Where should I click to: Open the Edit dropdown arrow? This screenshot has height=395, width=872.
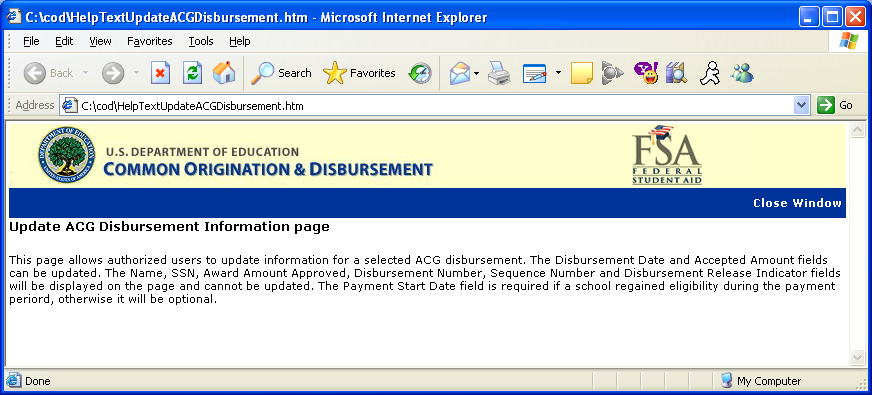pos(558,73)
